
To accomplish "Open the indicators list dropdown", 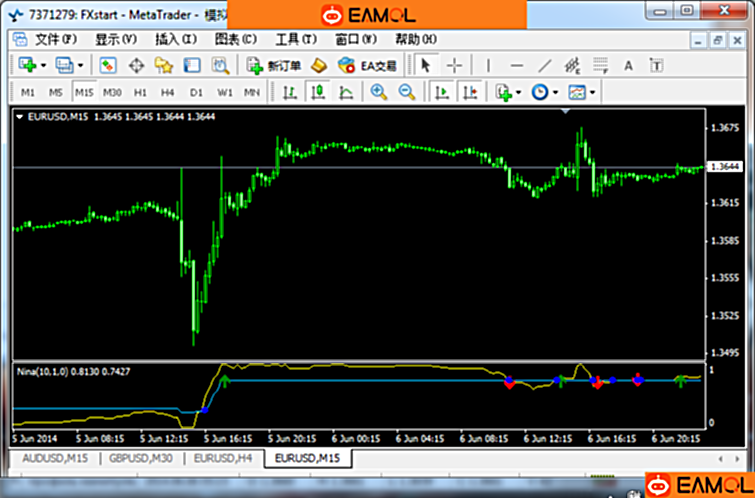I will coord(519,92).
